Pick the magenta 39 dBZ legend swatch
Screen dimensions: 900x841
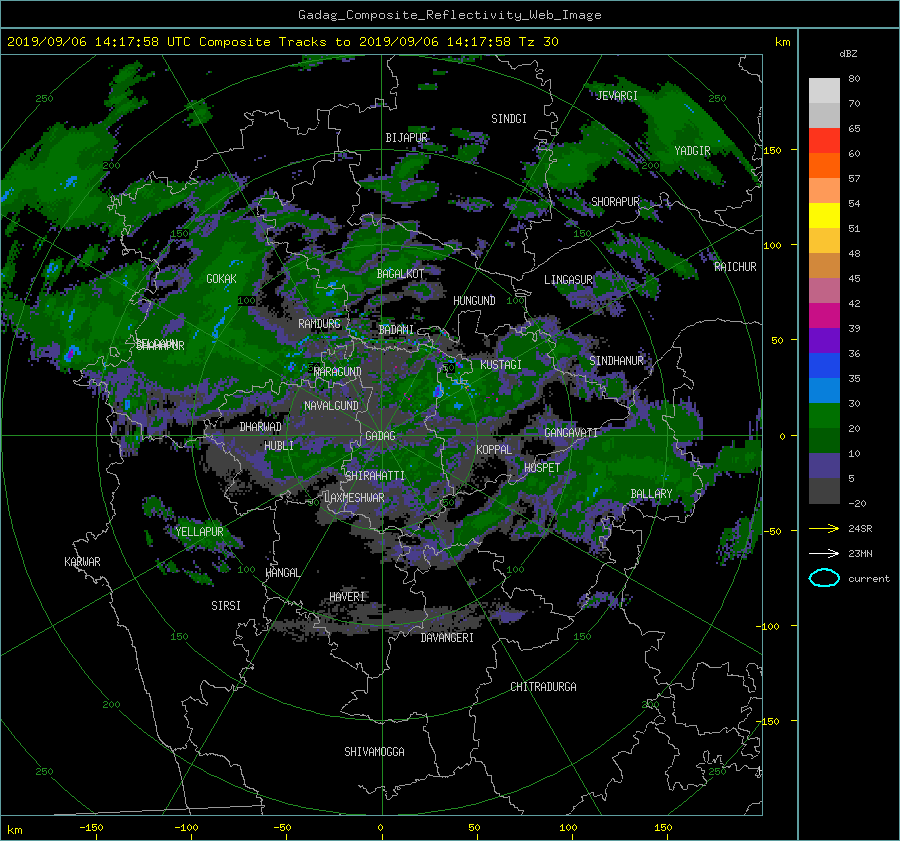[824, 316]
